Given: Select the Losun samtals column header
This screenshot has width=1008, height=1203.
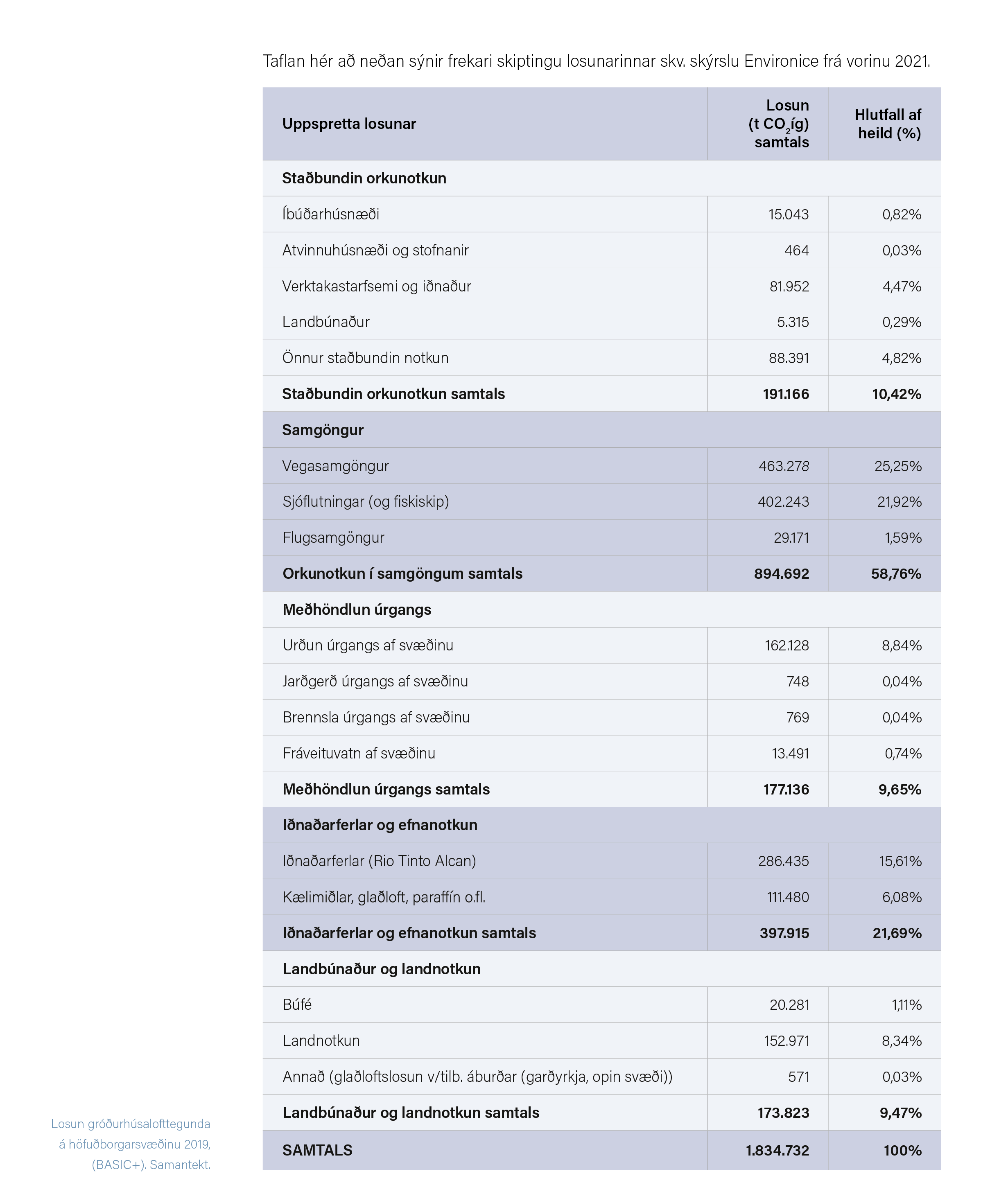Looking at the screenshot, I should [778, 124].
